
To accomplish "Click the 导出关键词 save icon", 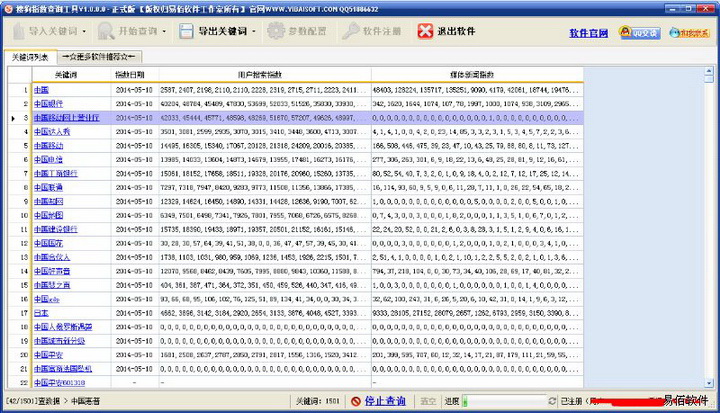I will (186, 31).
